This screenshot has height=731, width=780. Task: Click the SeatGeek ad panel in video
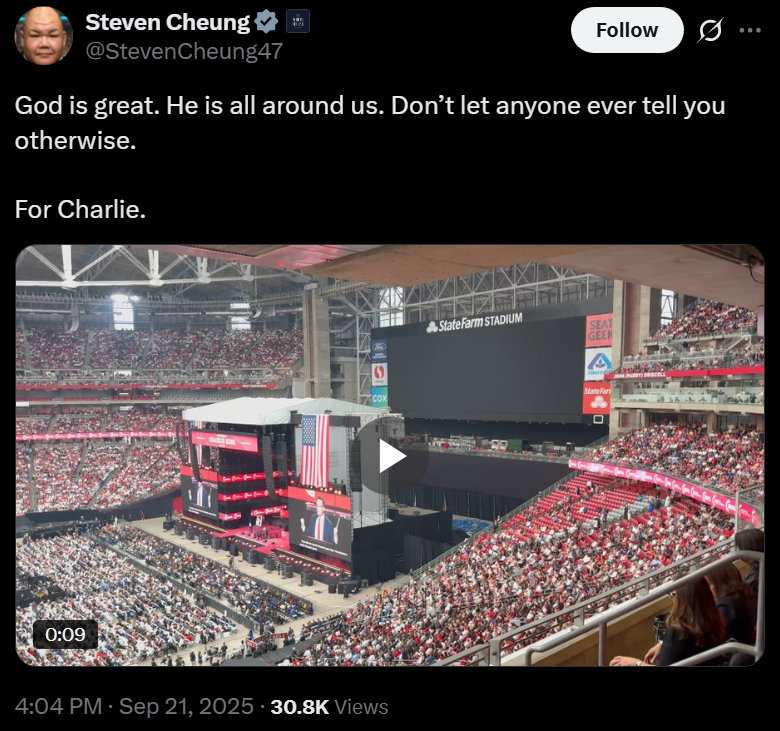pyautogui.click(x=599, y=330)
